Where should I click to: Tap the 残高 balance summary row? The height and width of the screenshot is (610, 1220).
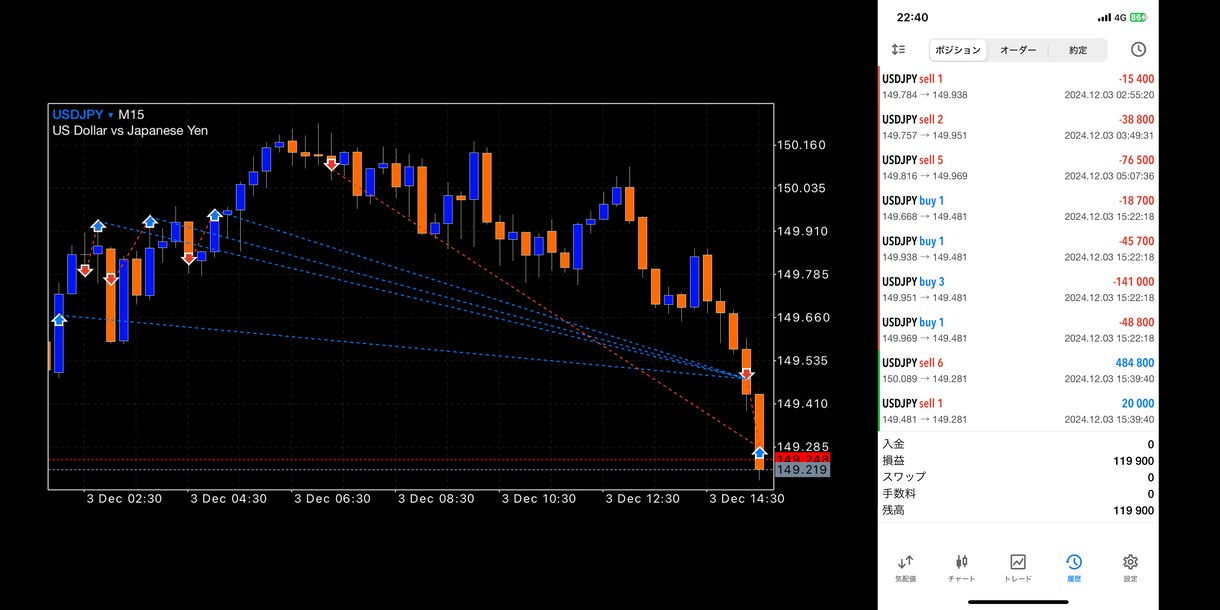pos(1018,510)
